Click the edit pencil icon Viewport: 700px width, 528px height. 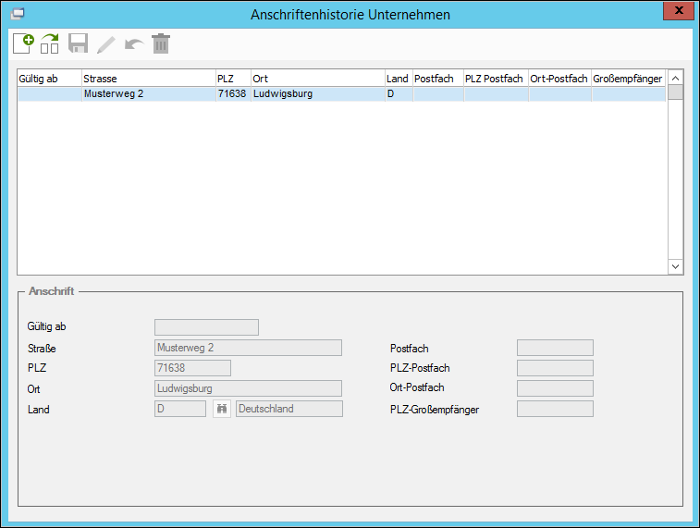pos(106,45)
